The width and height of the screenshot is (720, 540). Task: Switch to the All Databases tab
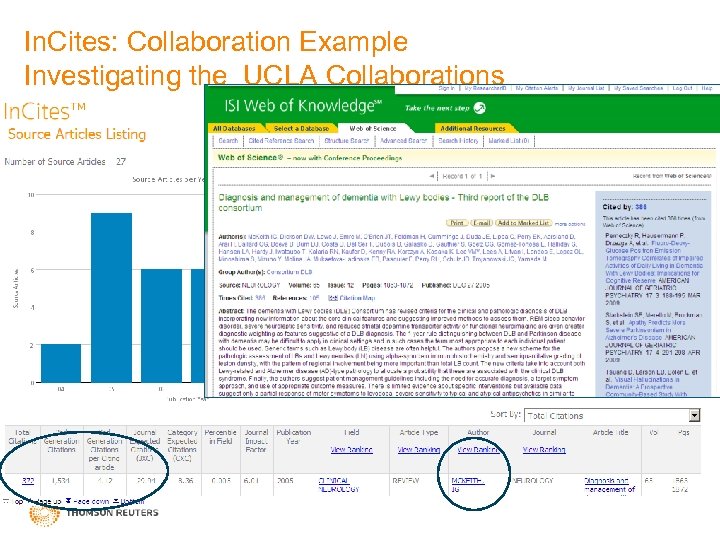click(x=234, y=129)
